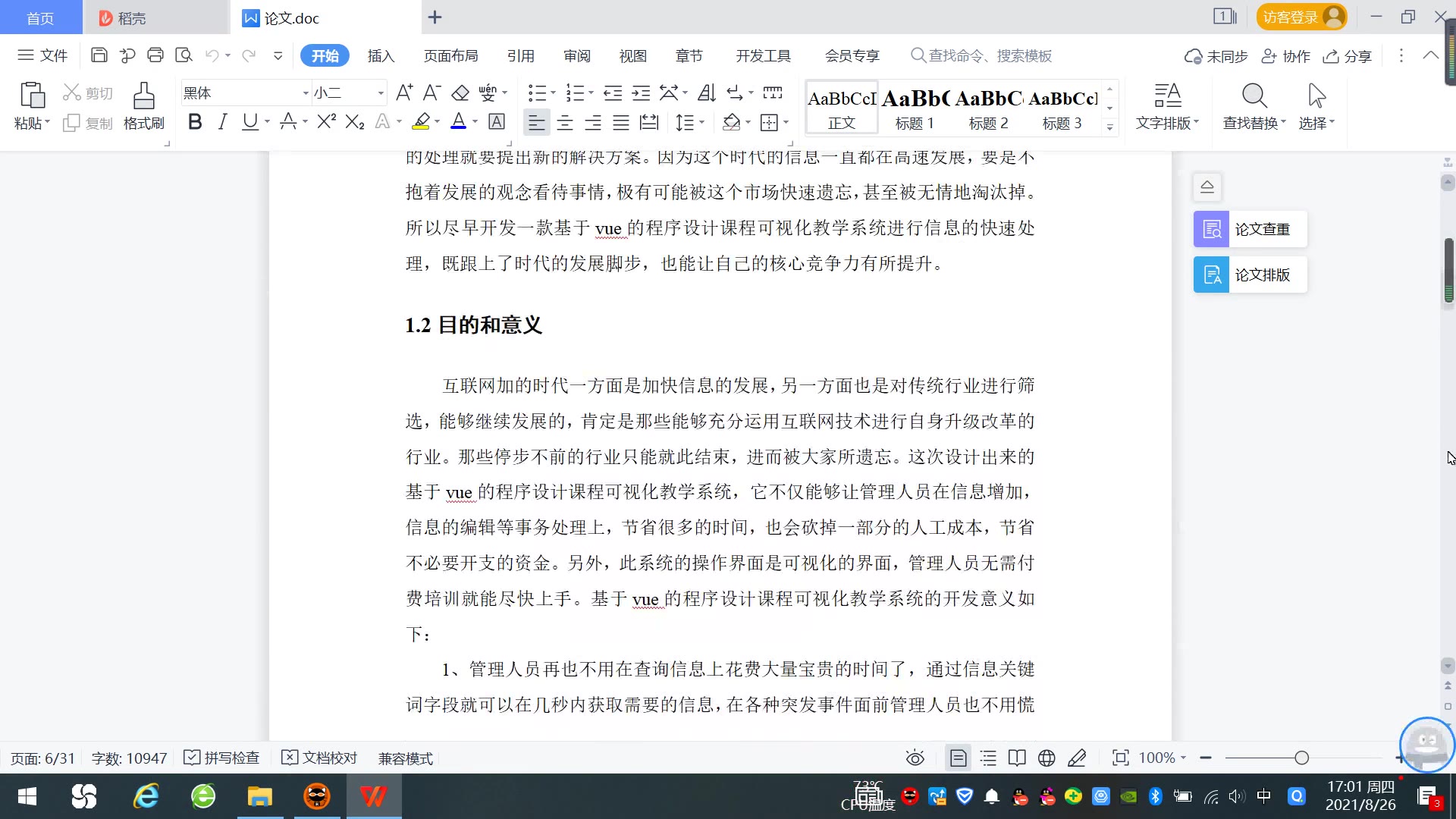Switch to web layout view

coord(1046,758)
